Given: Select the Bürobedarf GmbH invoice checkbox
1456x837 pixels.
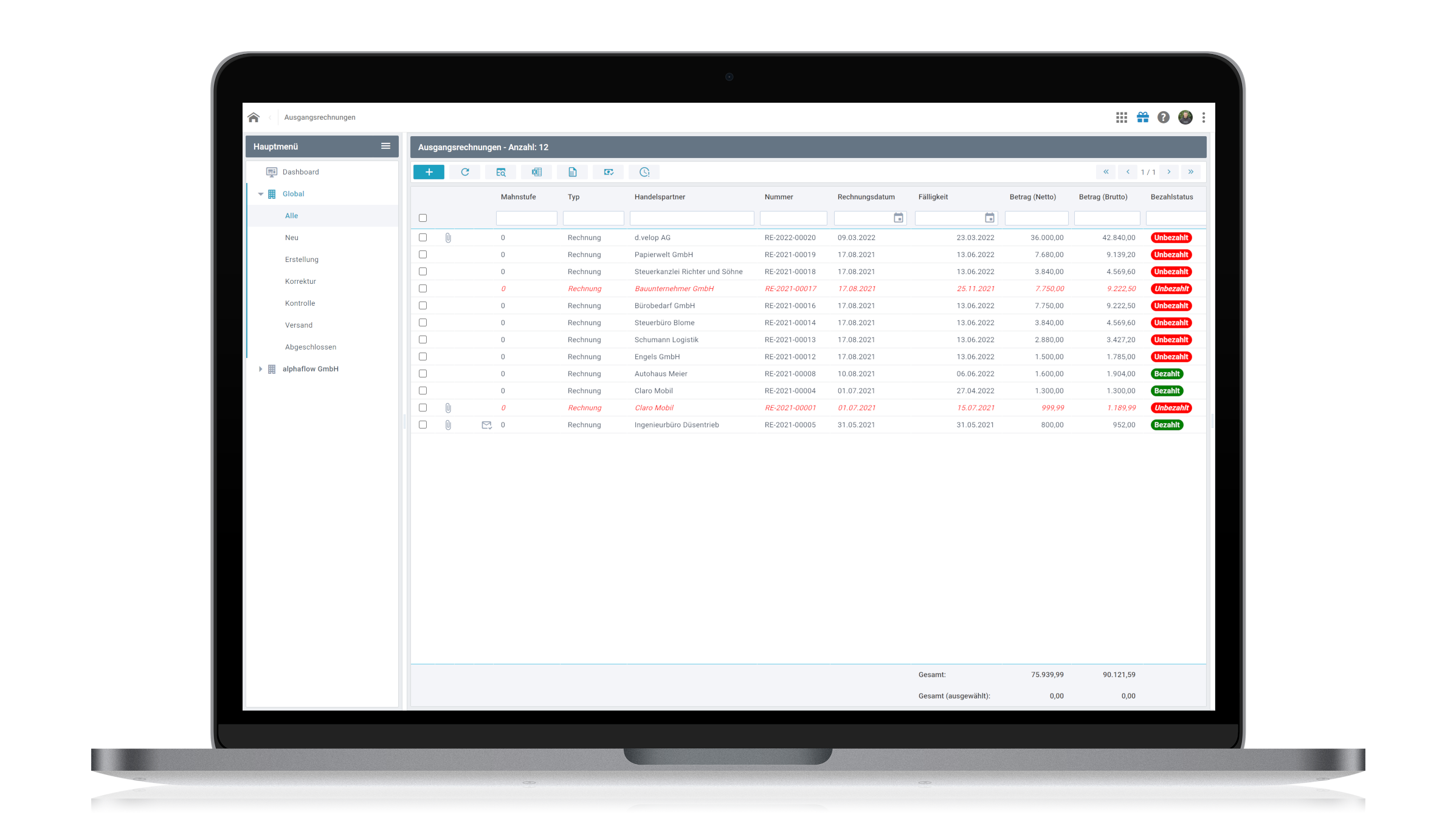Looking at the screenshot, I should pyautogui.click(x=423, y=306).
